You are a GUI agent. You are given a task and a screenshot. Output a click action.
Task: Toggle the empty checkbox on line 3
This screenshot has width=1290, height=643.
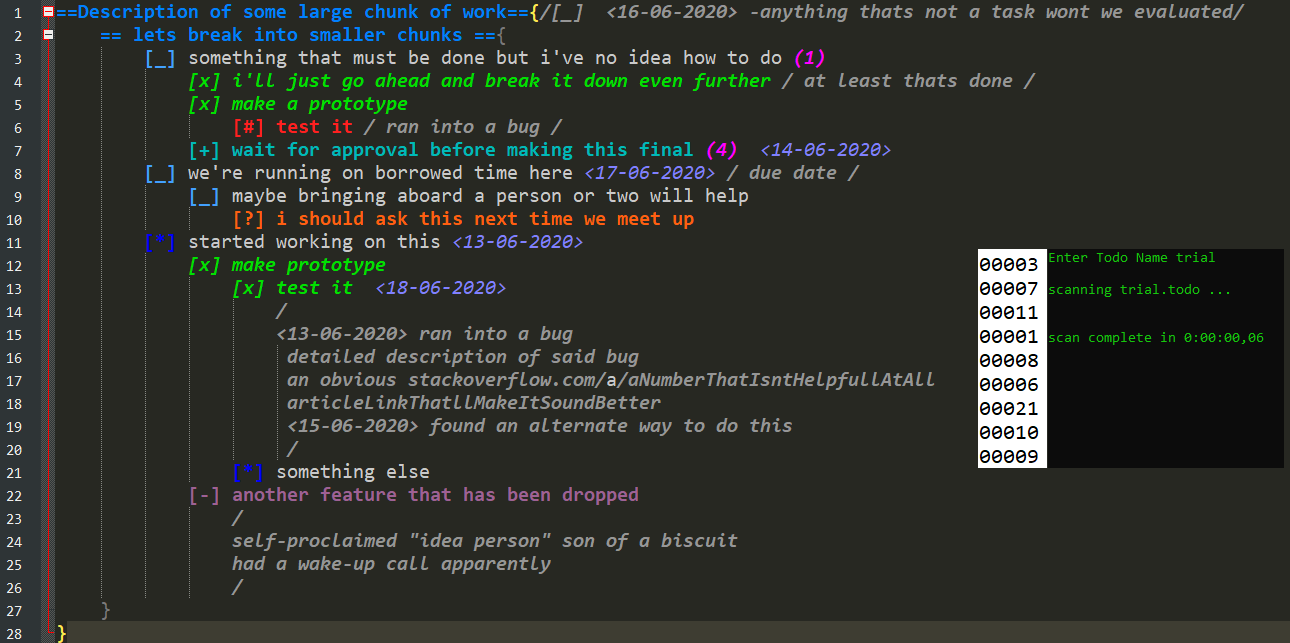pyautogui.click(x=160, y=58)
